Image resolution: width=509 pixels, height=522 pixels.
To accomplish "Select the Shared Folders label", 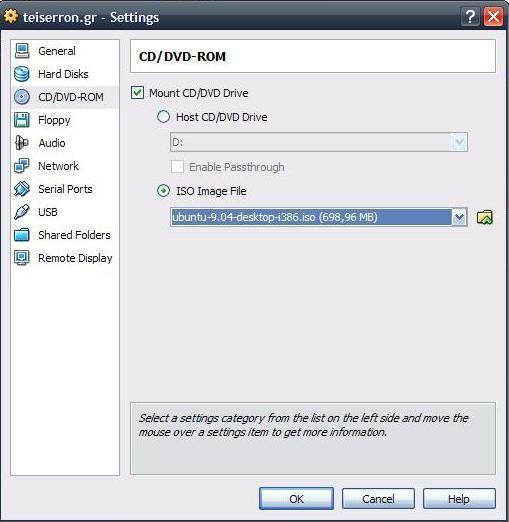I will pyautogui.click(x=74, y=235).
